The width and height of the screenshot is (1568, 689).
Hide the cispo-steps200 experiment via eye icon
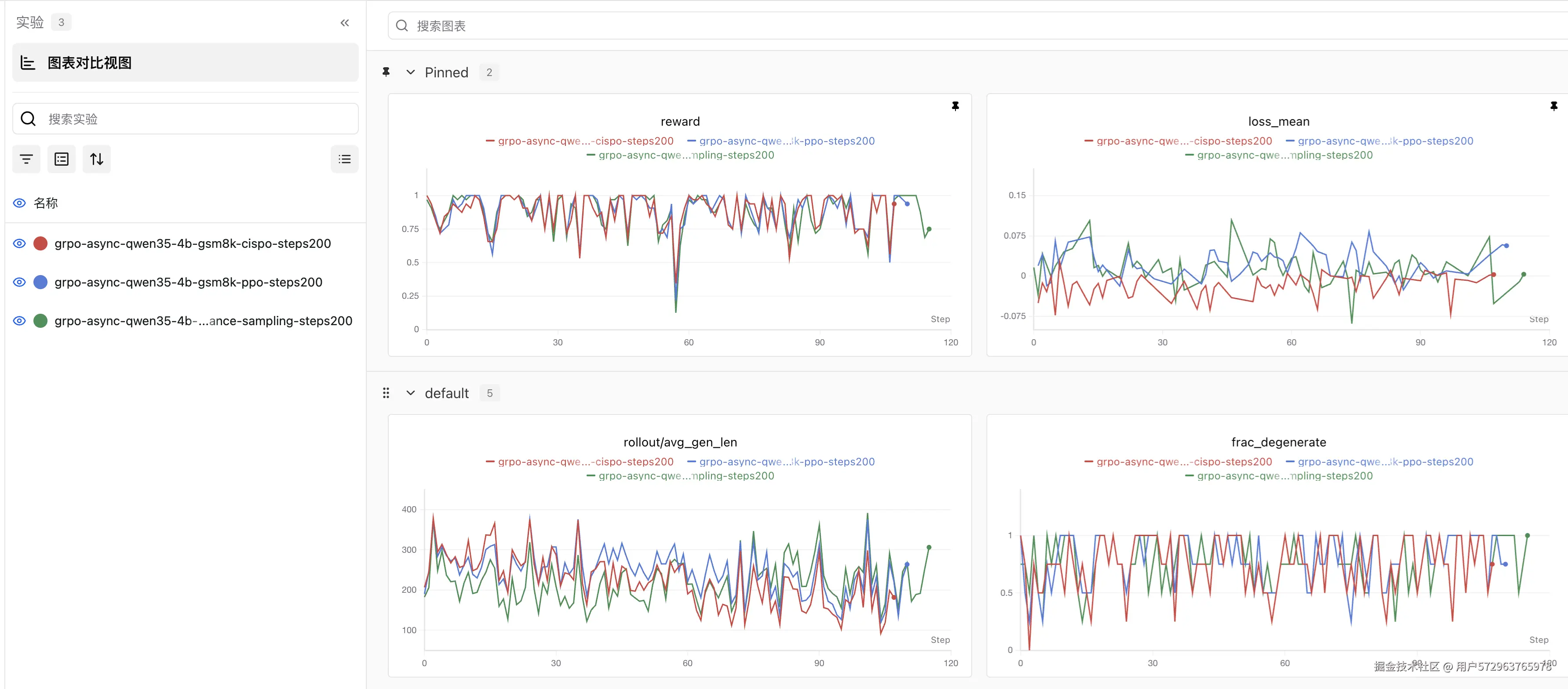[x=19, y=243]
